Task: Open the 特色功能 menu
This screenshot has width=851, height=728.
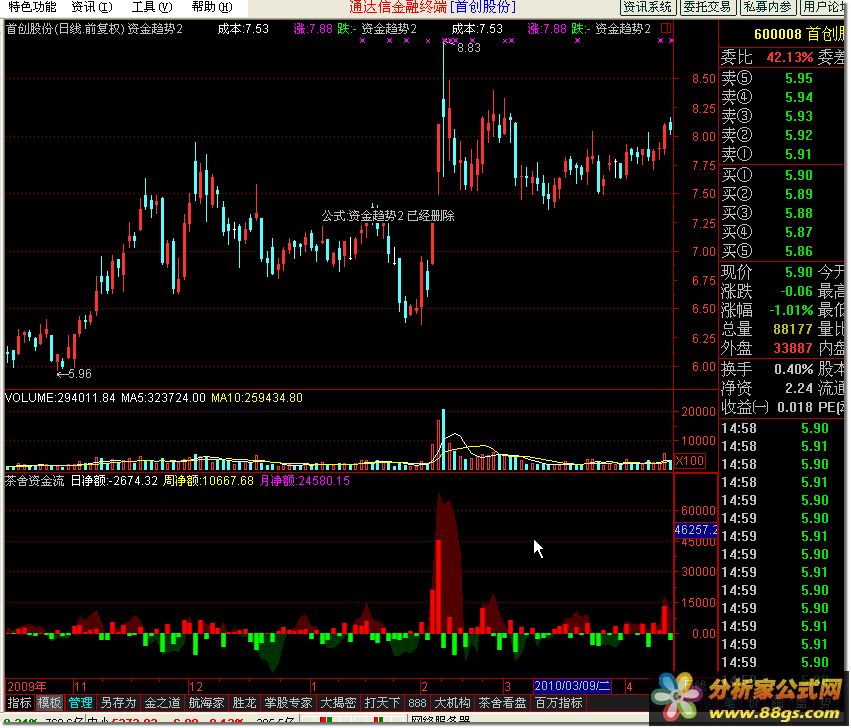Action: [32, 7]
